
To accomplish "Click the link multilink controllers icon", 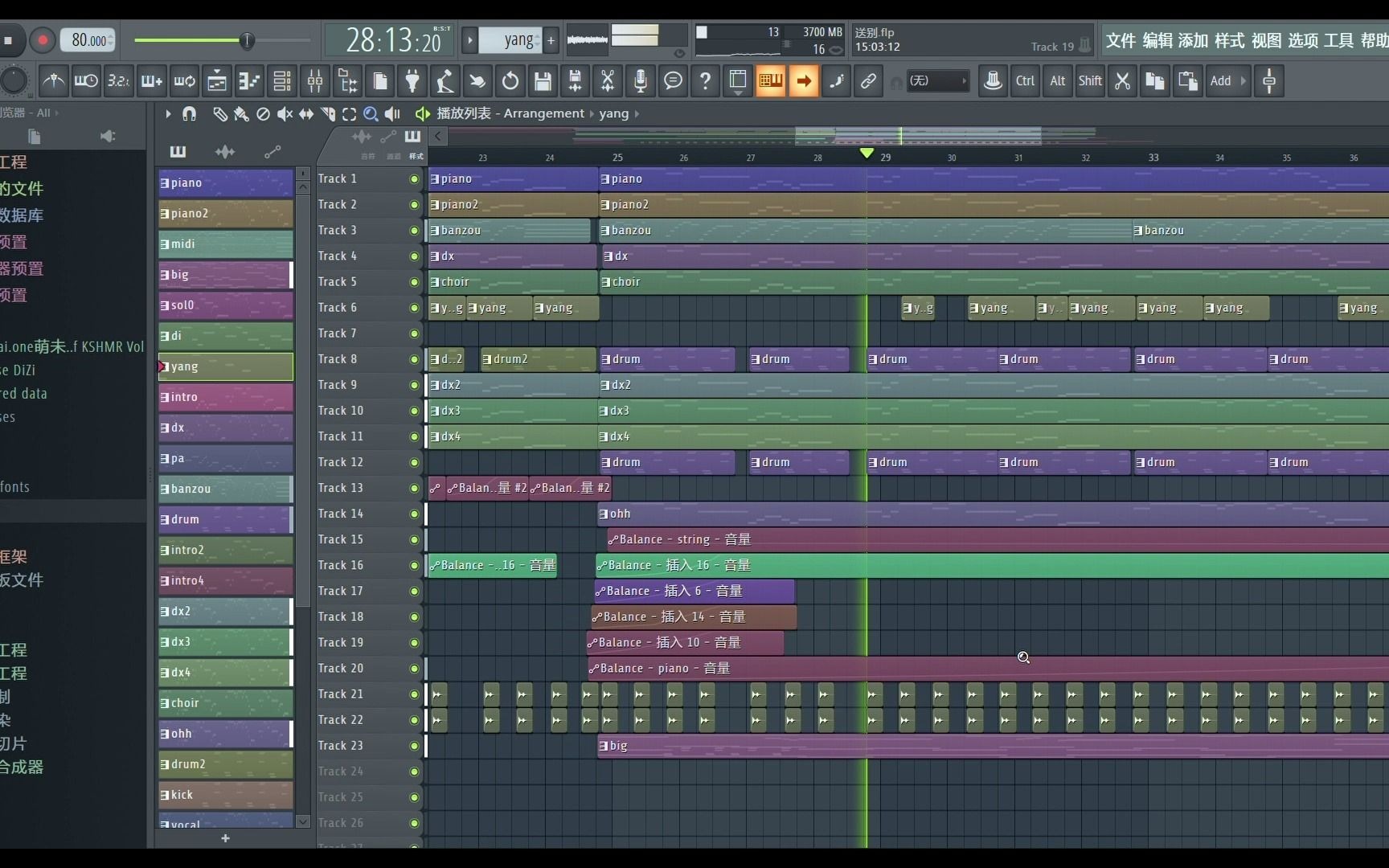I will (869, 81).
